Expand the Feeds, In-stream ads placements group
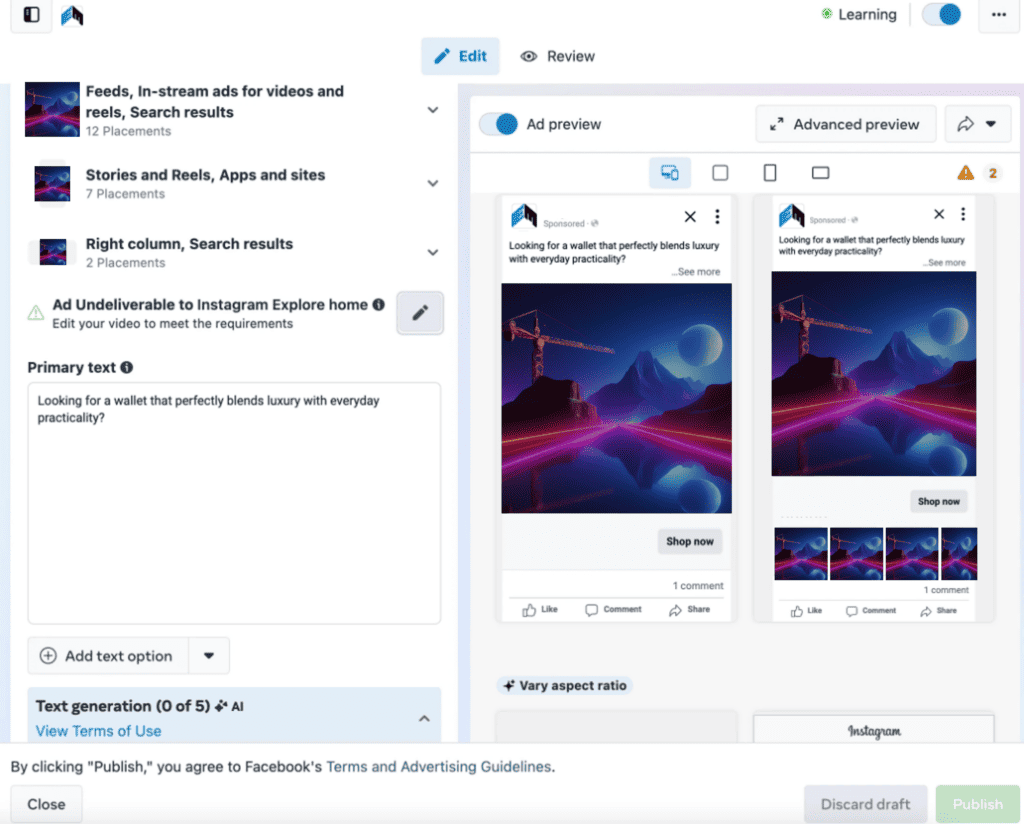This screenshot has width=1024, height=824. (x=432, y=110)
